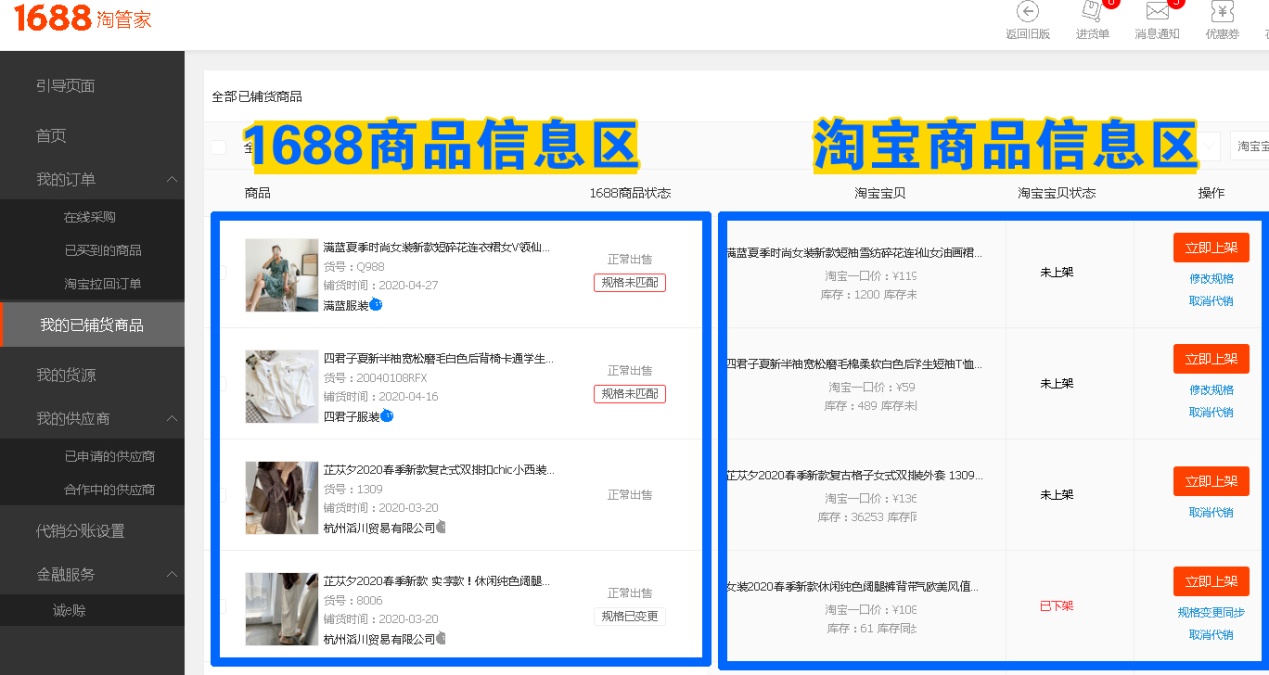Click the first product's dress thumbnail image
1269x675 pixels.
coord(281,275)
